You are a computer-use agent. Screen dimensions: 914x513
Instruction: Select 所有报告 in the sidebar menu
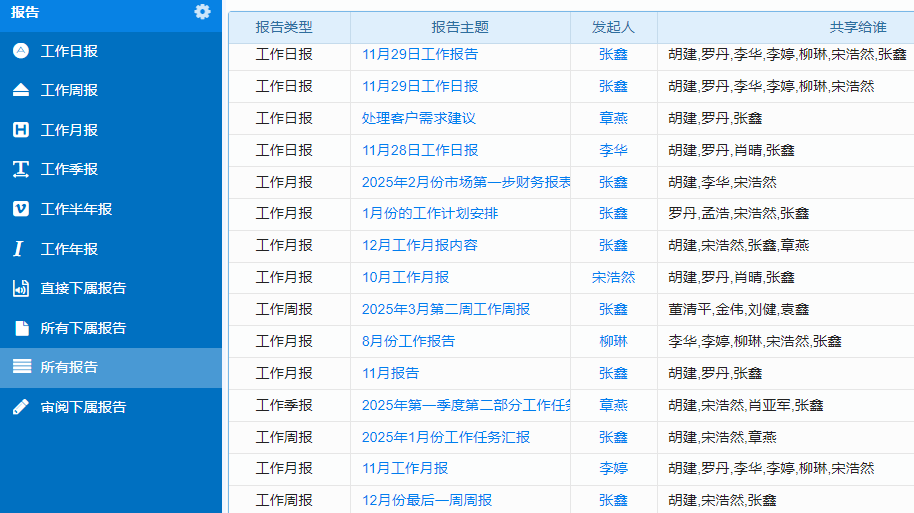pyautogui.click(x=69, y=367)
